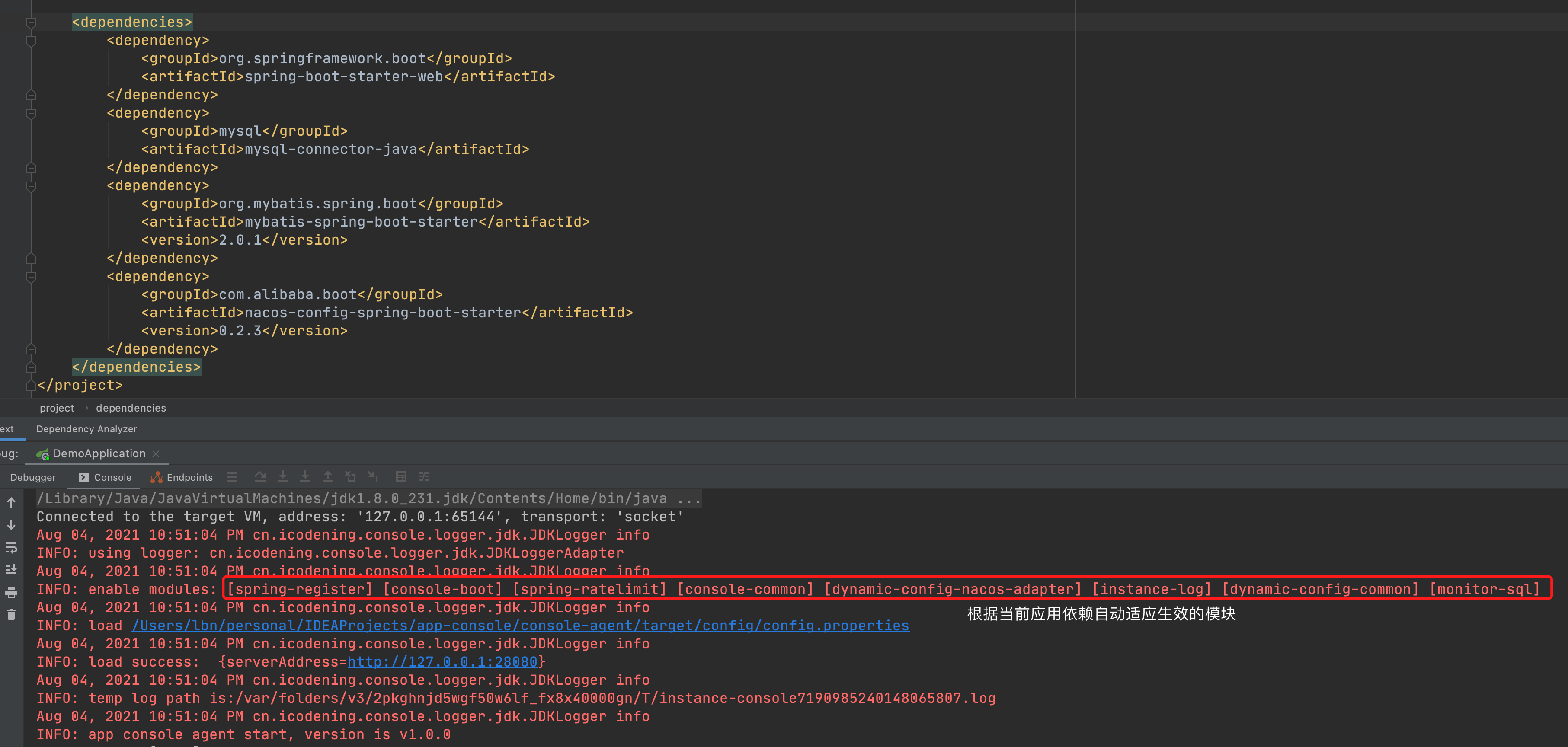Click the Drop Frame icon
This screenshot has height=747, width=1568.
tap(350, 476)
